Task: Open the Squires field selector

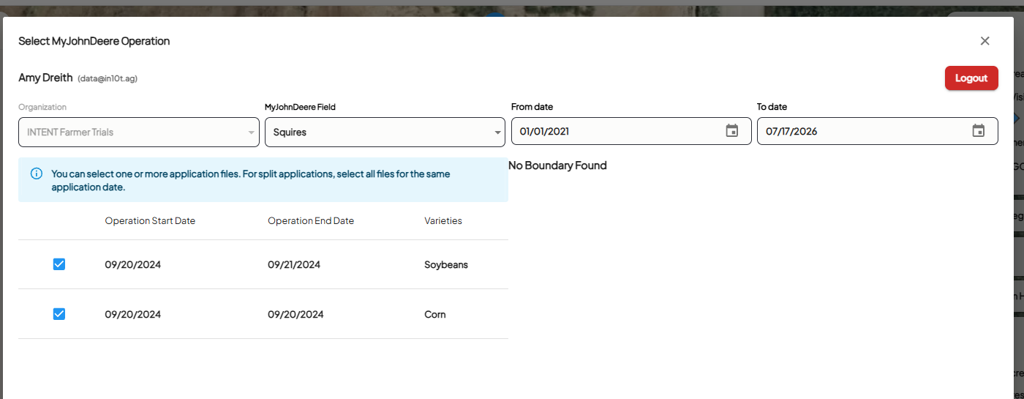Action: (x=385, y=132)
